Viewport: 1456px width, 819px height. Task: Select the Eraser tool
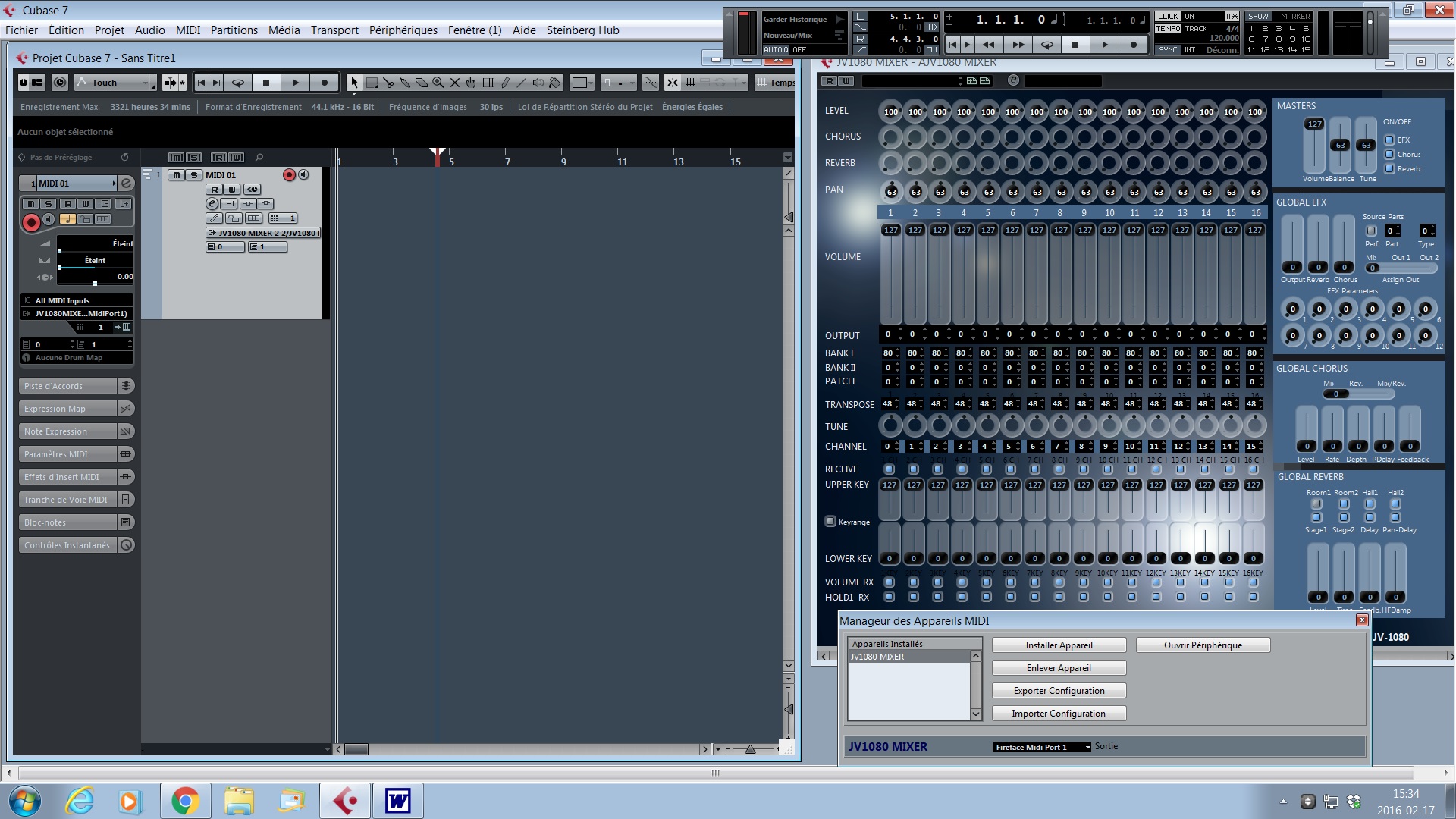422,83
